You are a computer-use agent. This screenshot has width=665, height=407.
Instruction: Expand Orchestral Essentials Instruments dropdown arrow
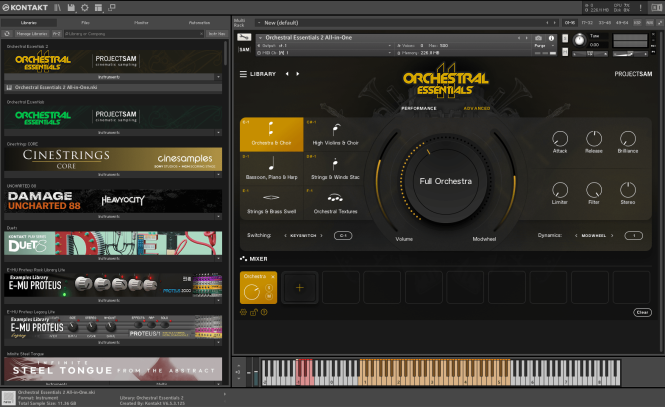(x=218, y=133)
